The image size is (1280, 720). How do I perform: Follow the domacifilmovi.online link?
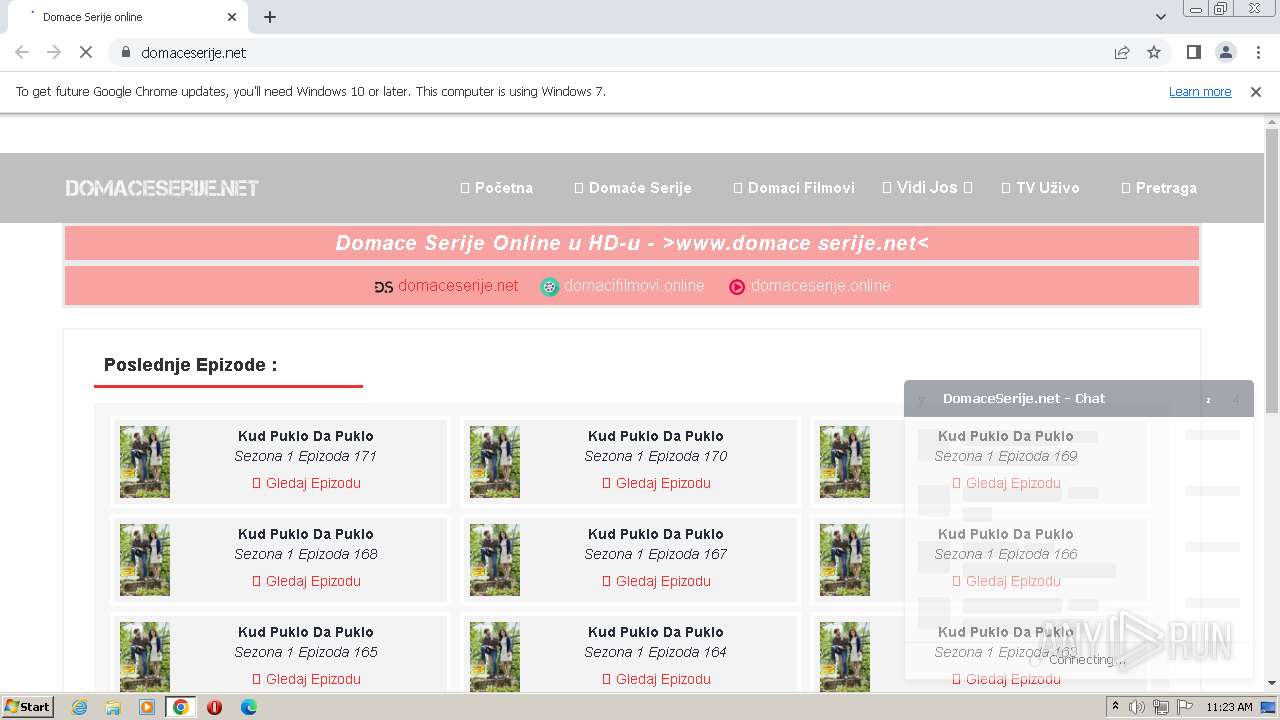coord(634,286)
